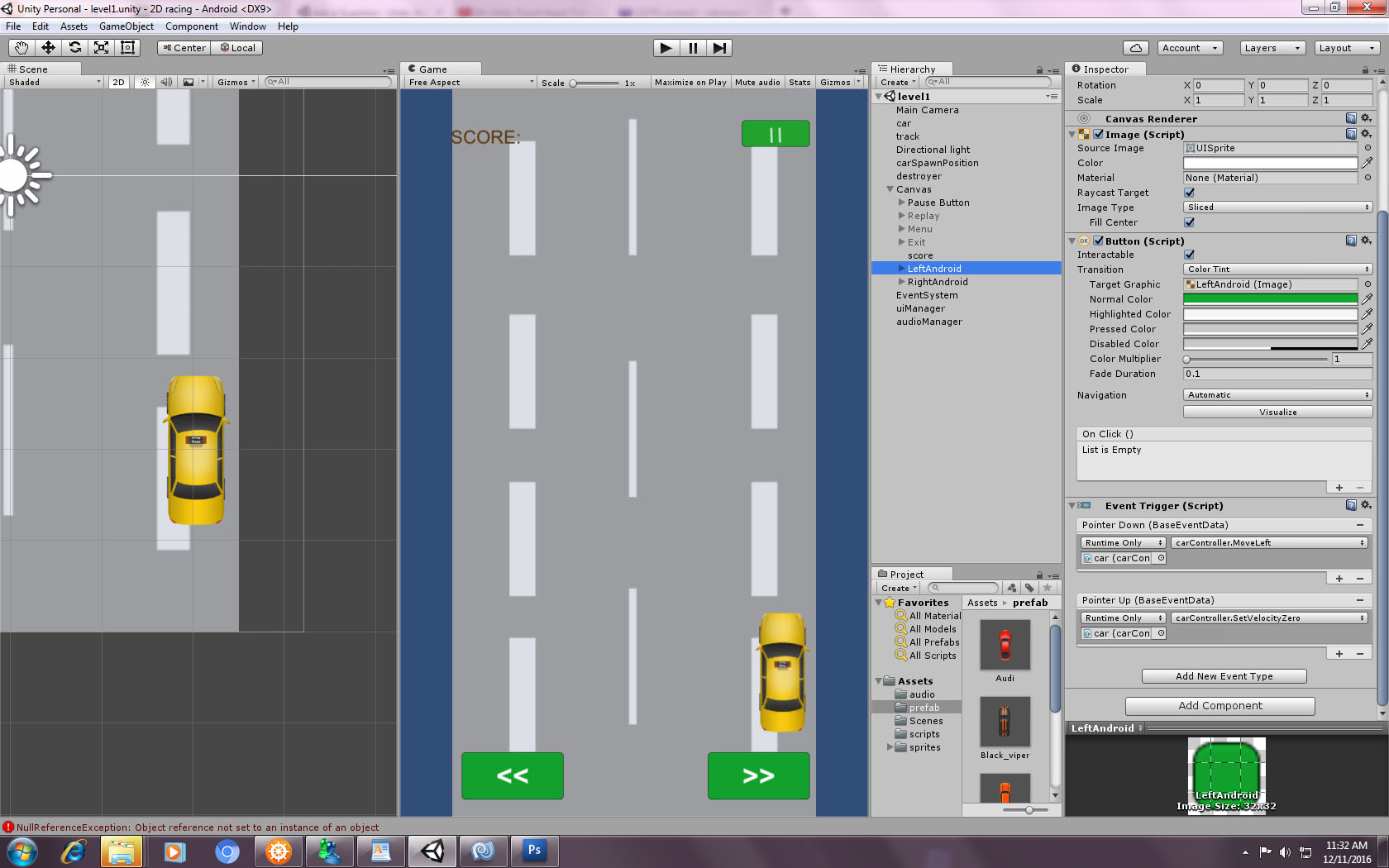Image resolution: width=1389 pixels, height=868 pixels.
Task: Open carController.SetVelocityZero function dropdown
Action: [1269, 618]
